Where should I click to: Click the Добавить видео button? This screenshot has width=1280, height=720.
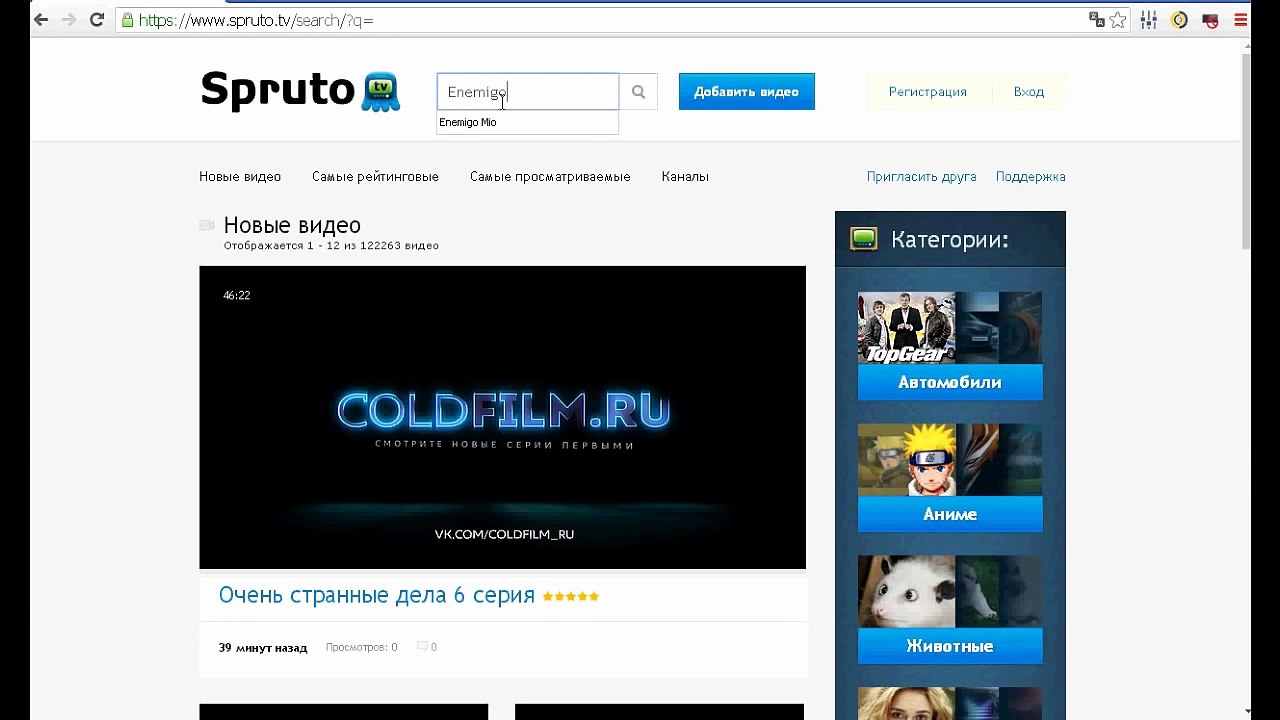(747, 92)
